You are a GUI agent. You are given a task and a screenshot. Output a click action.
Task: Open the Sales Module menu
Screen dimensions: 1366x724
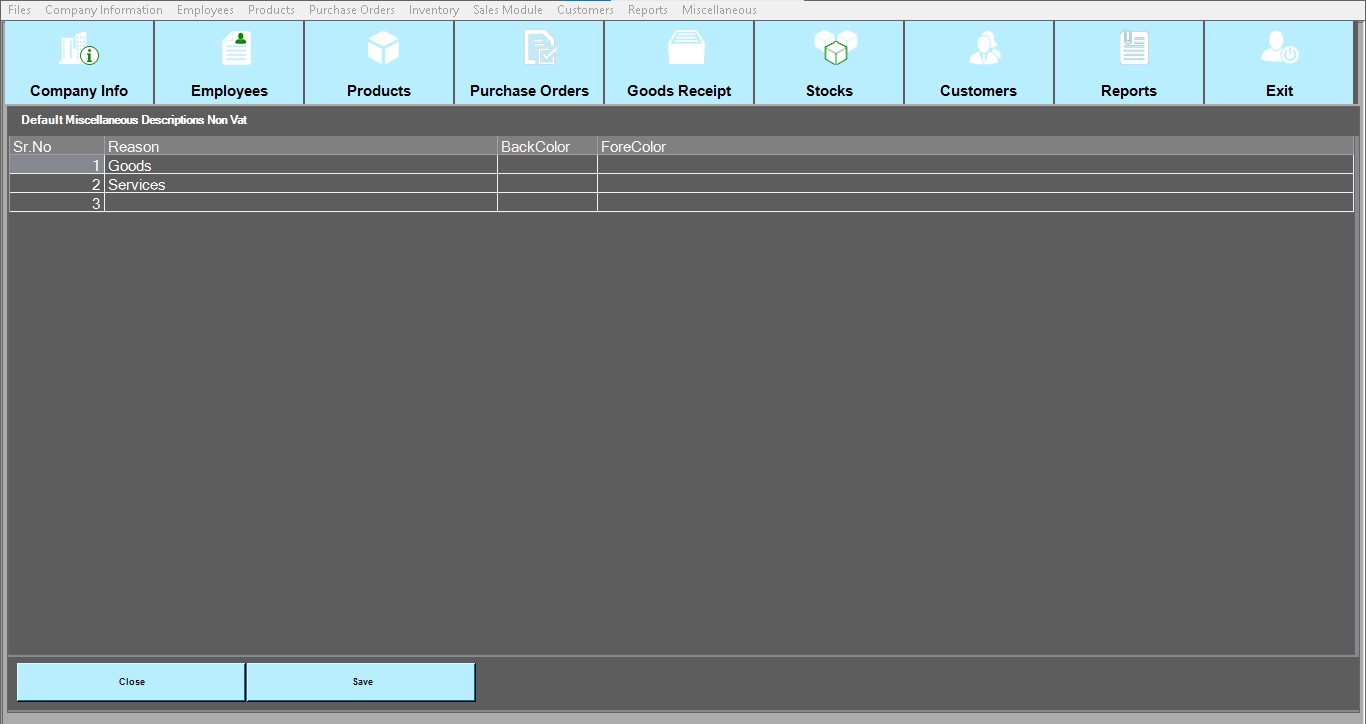[x=508, y=10]
